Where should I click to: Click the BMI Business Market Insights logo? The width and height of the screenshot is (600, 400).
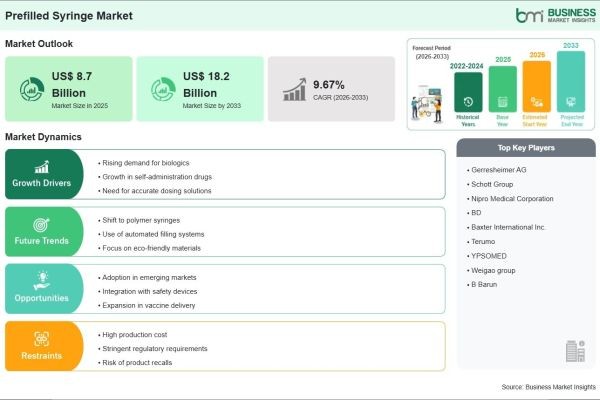pyautogui.click(x=556, y=15)
